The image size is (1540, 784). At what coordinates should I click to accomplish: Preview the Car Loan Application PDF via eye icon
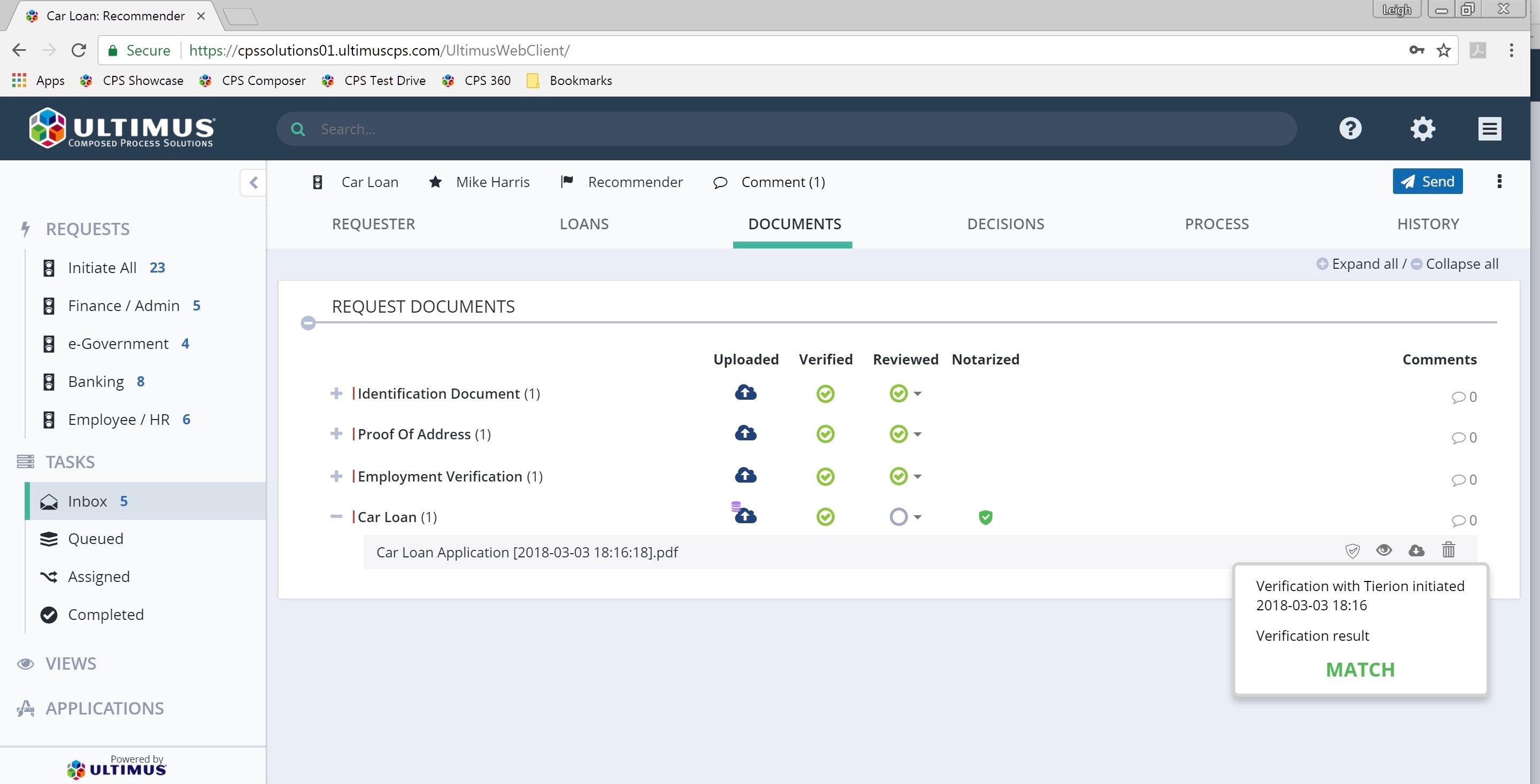click(1383, 550)
